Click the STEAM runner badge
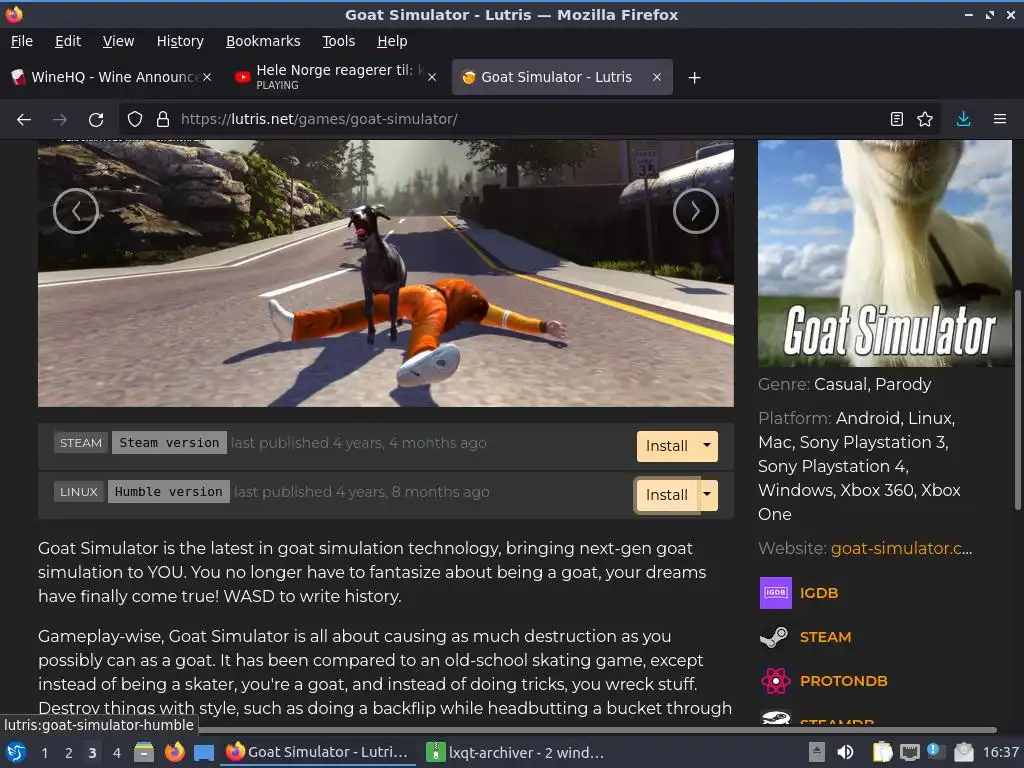 [x=81, y=443]
